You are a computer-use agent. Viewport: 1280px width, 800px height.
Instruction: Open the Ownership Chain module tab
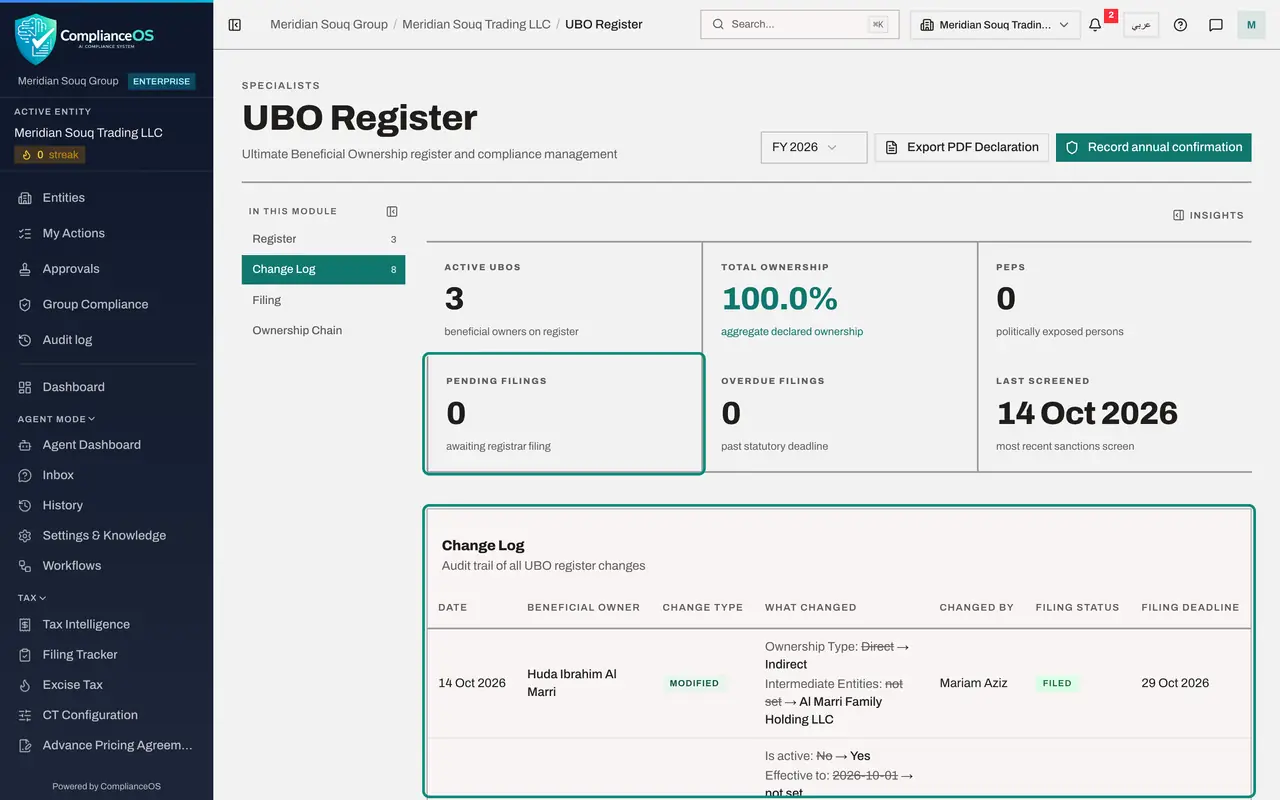(x=323, y=330)
